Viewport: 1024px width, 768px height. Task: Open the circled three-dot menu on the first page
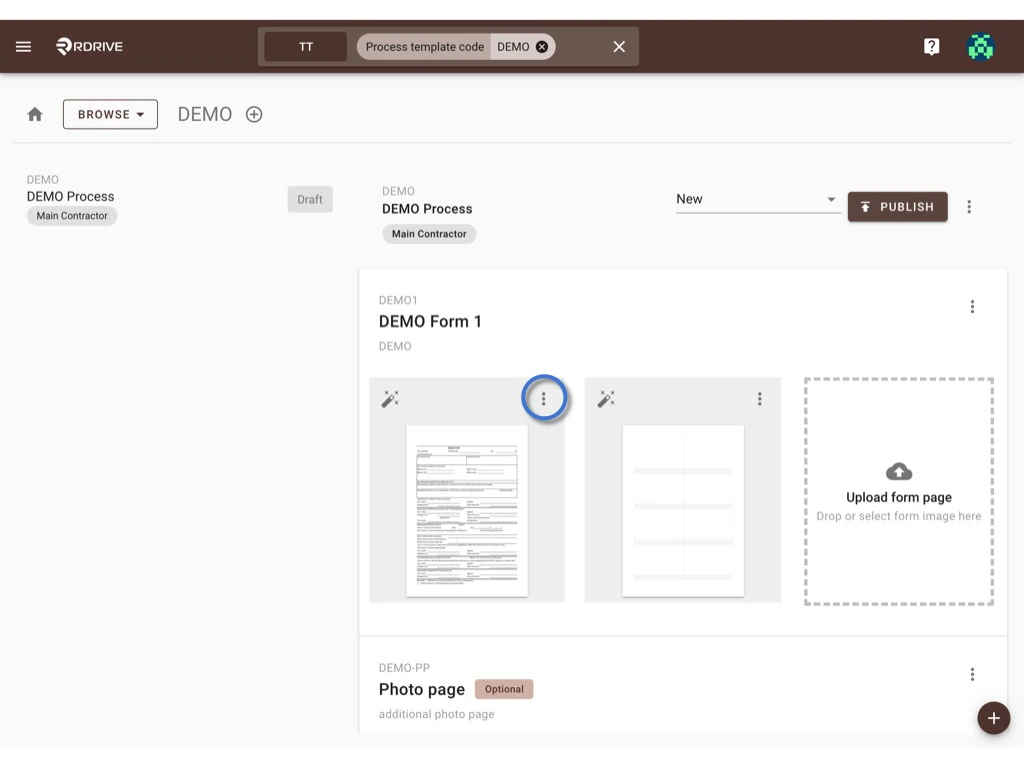click(544, 398)
